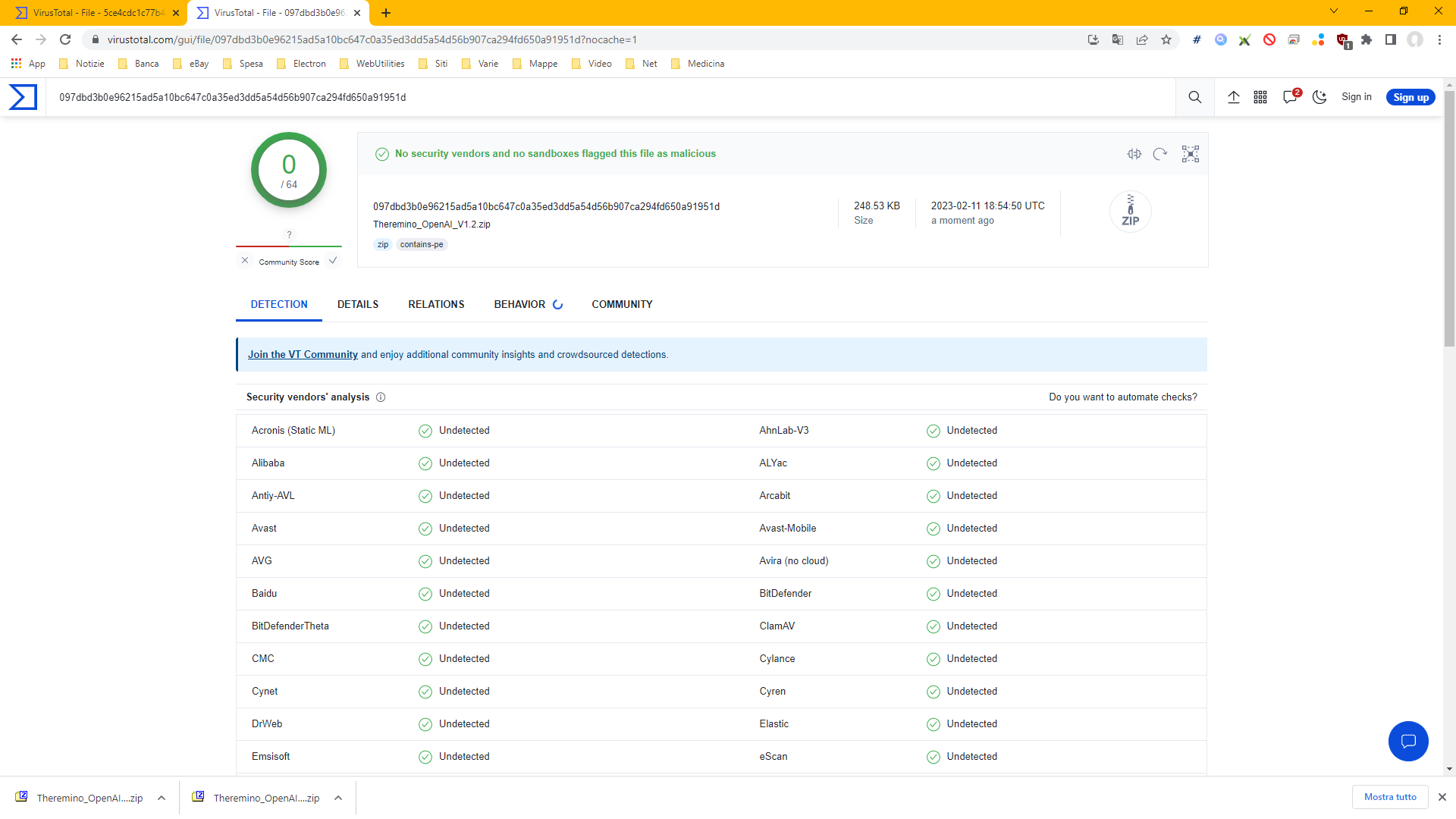Open the WebUtilities bookmark folder

pyautogui.click(x=372, y=64)
